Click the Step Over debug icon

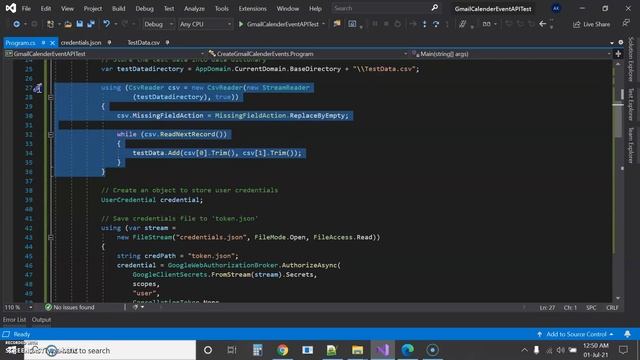coord(436,24)
